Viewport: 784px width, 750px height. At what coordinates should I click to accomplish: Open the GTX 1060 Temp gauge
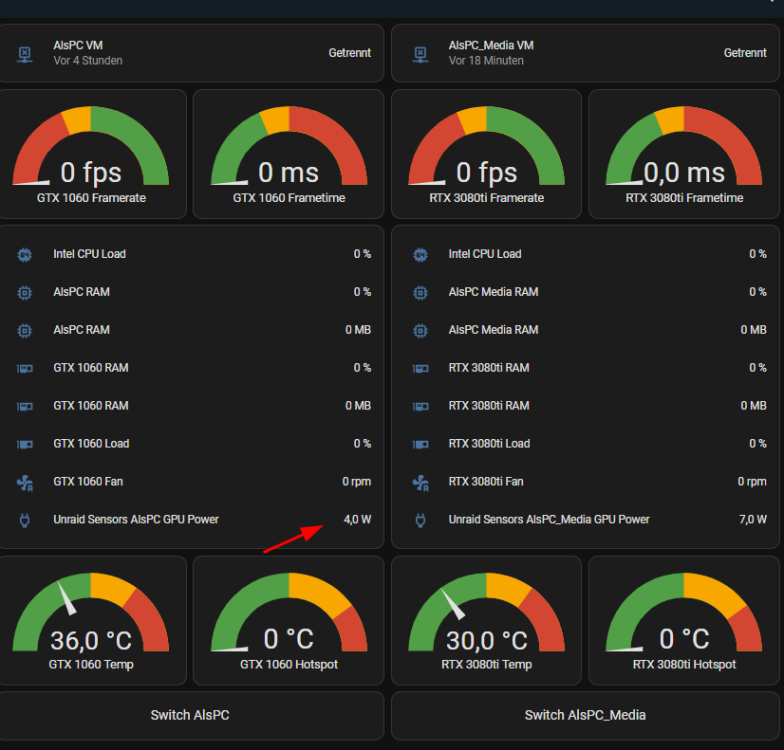click(91, 620)
